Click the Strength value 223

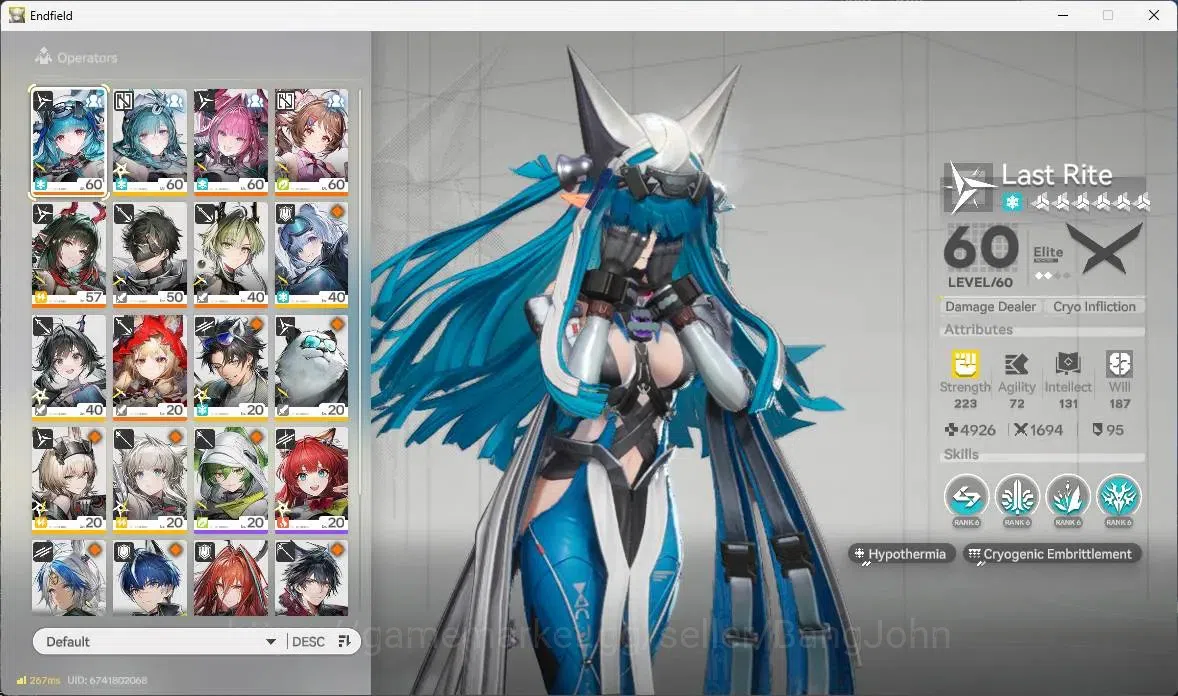pos(965,404)
